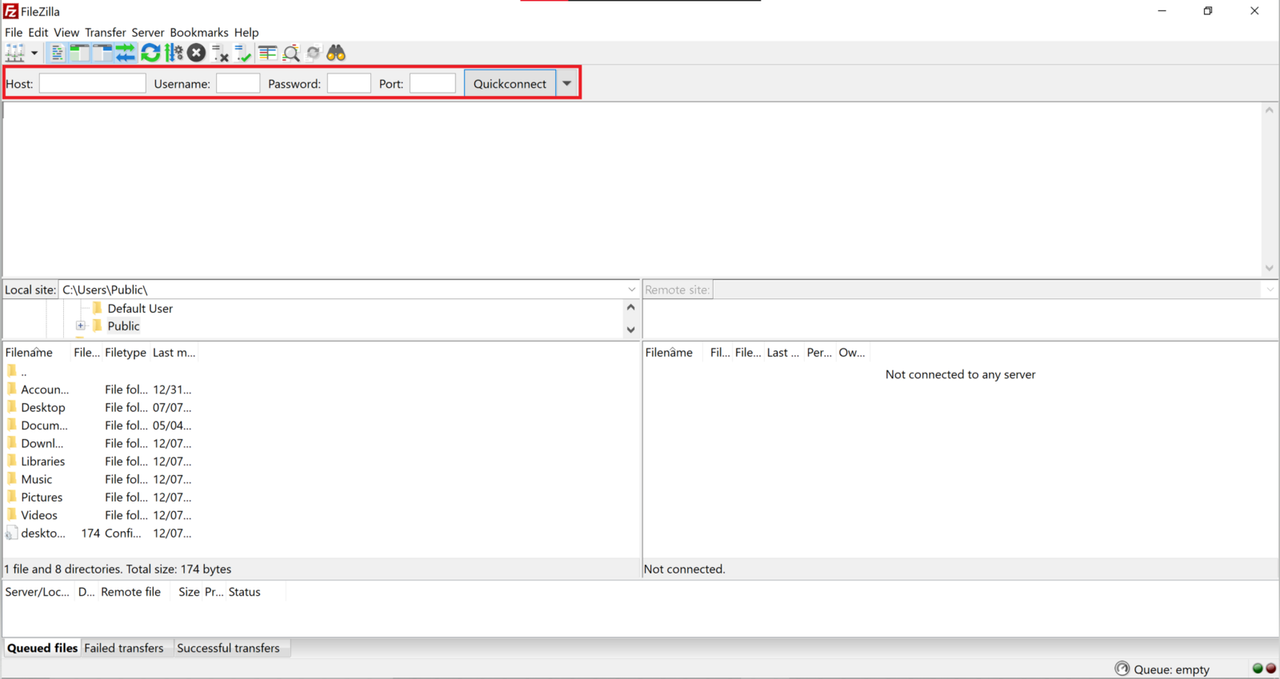Click the remote Permissions column header

(819, 353)
